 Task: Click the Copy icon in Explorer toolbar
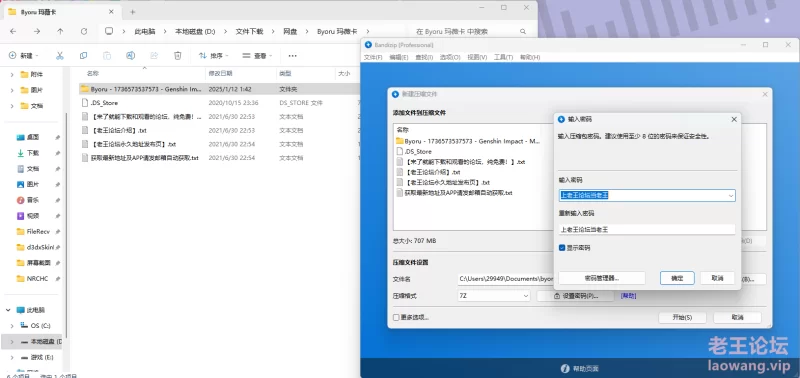(83, 56)
